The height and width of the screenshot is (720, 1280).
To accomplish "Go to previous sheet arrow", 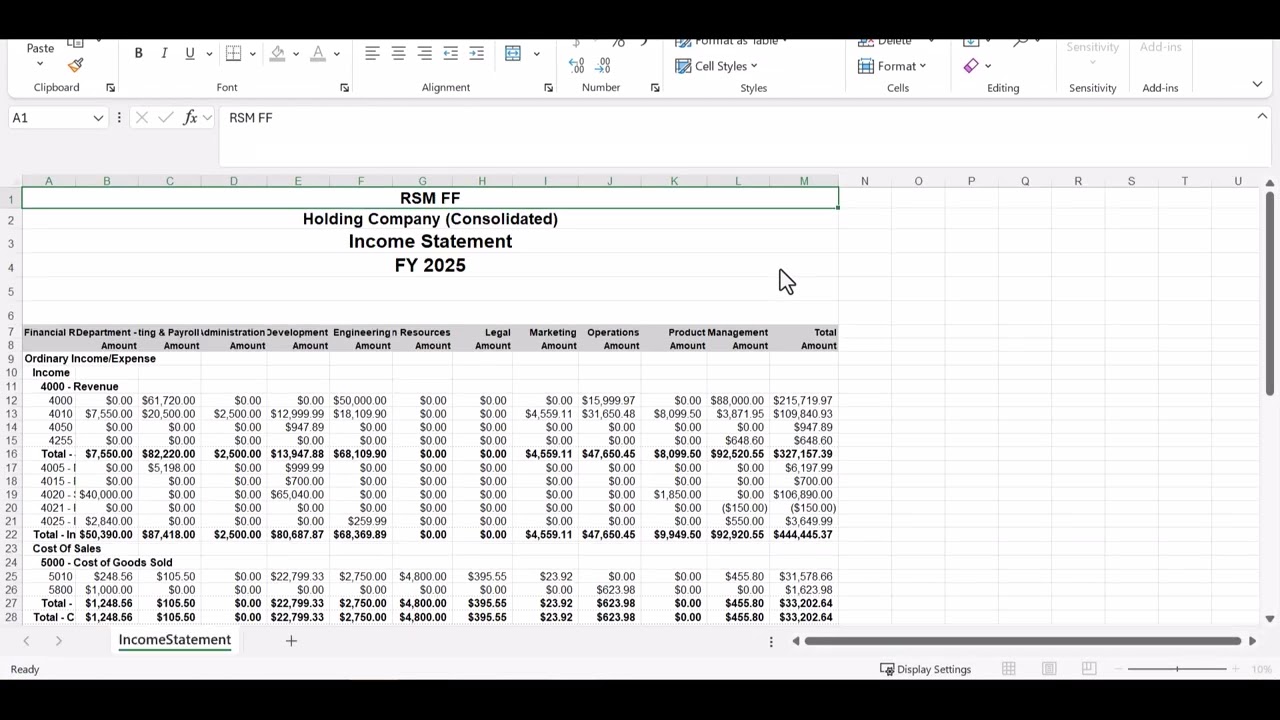I will click(26, 641).
